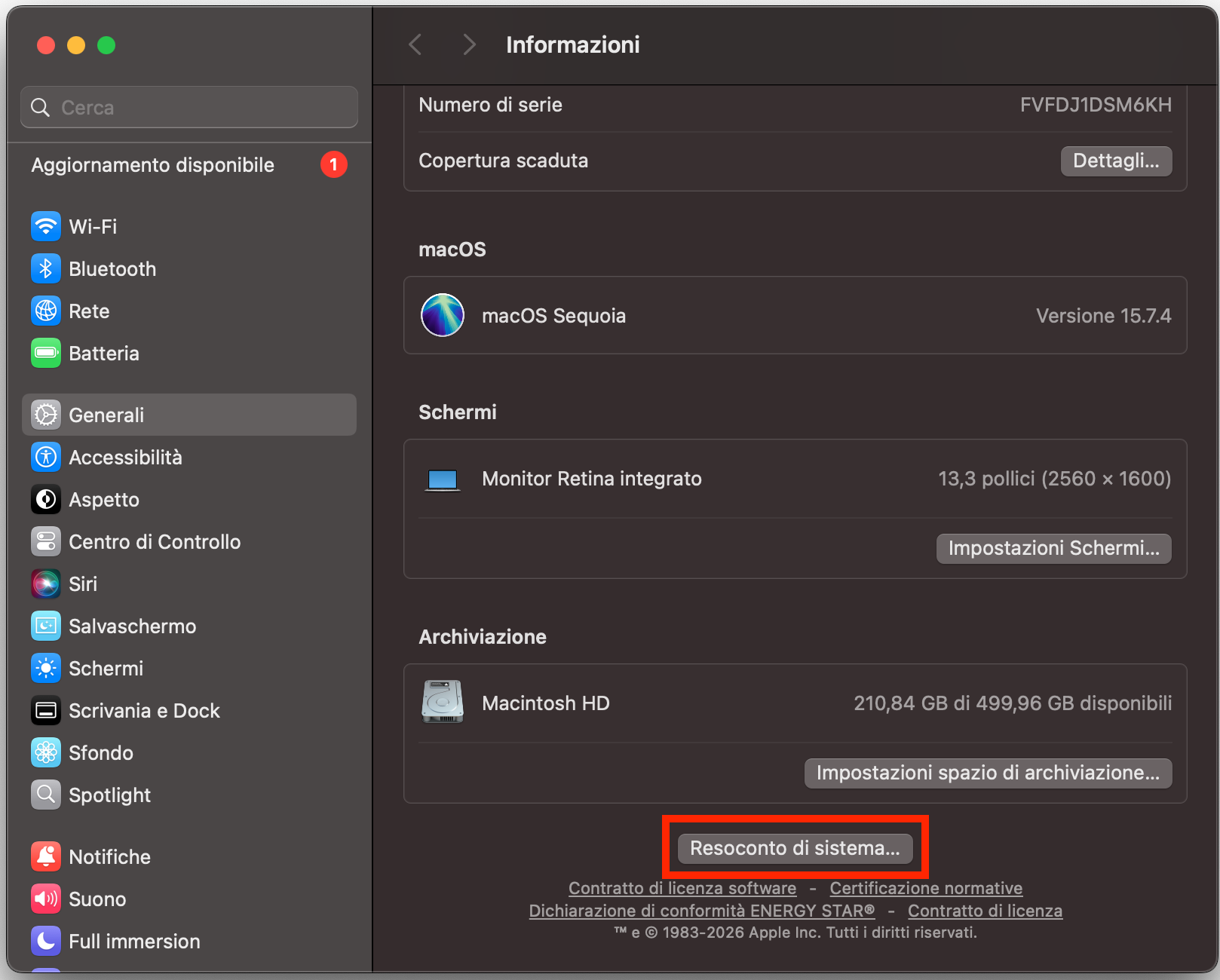Open Resoconto di sistema
Viewport: 1220px width, 980px height.
click(x=795, y=847)
